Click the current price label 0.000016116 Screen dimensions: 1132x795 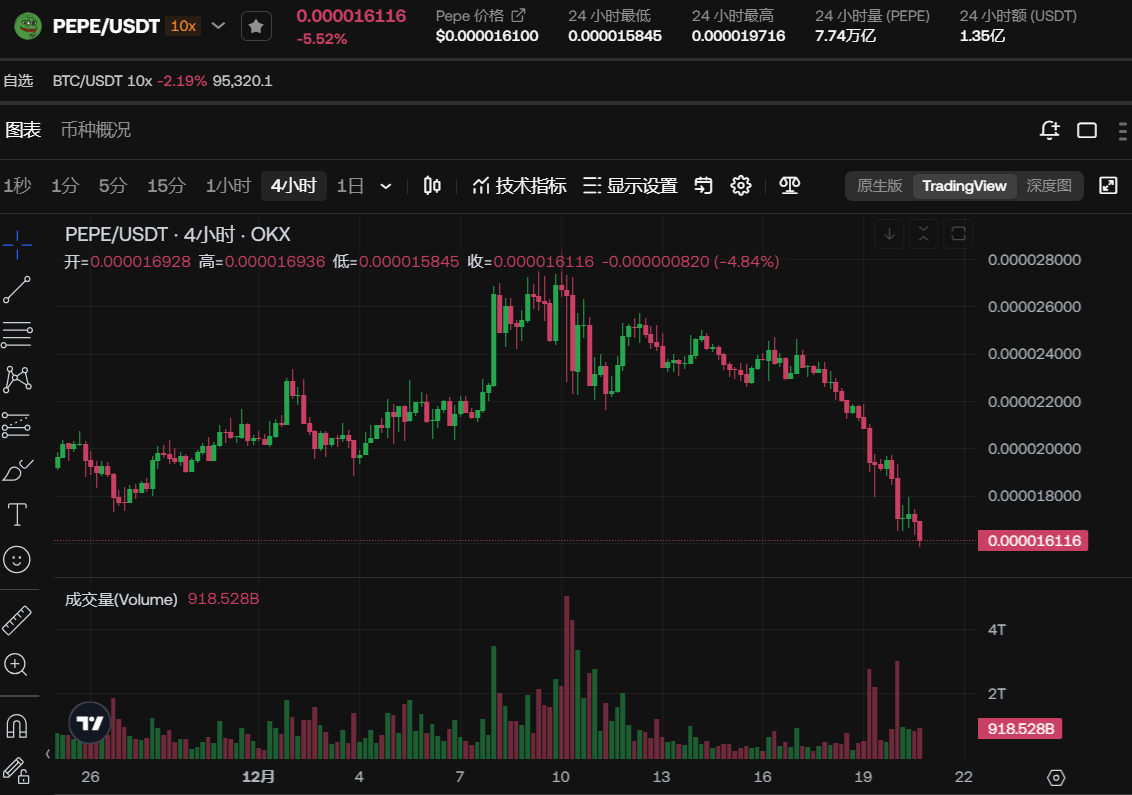(x=1034, y=541)
